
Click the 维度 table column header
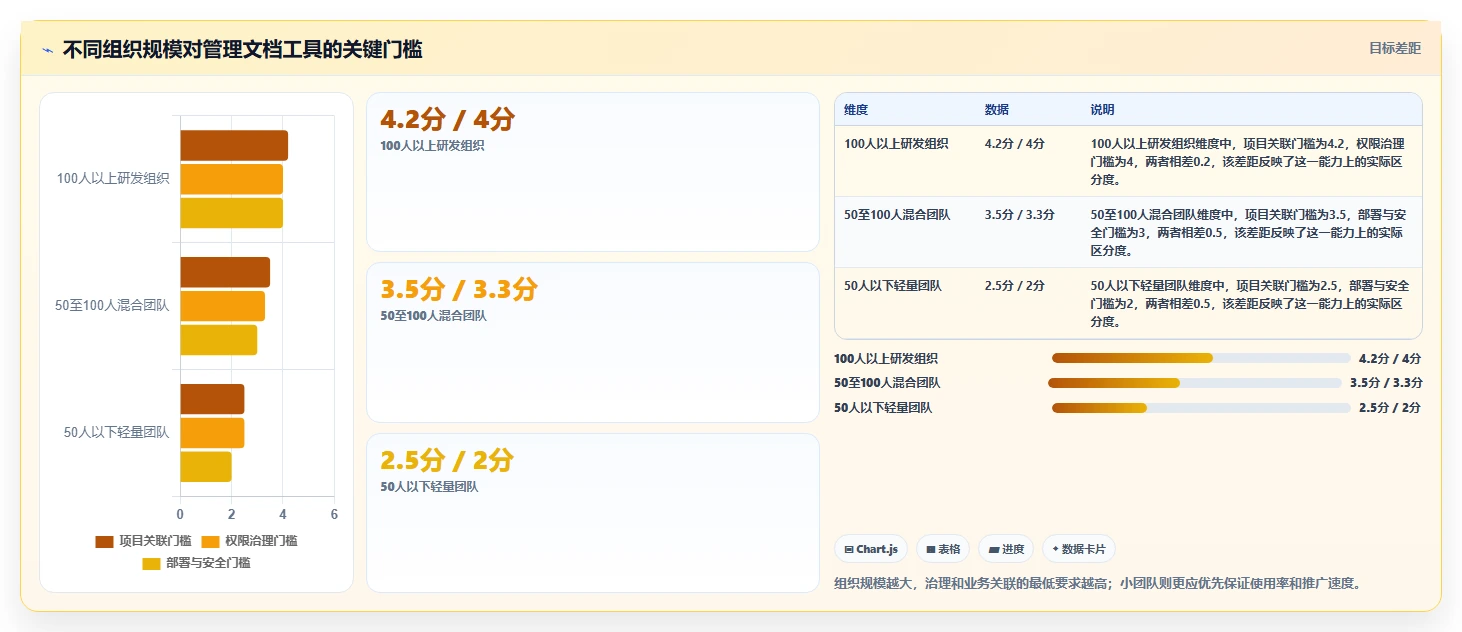(856, 110)
